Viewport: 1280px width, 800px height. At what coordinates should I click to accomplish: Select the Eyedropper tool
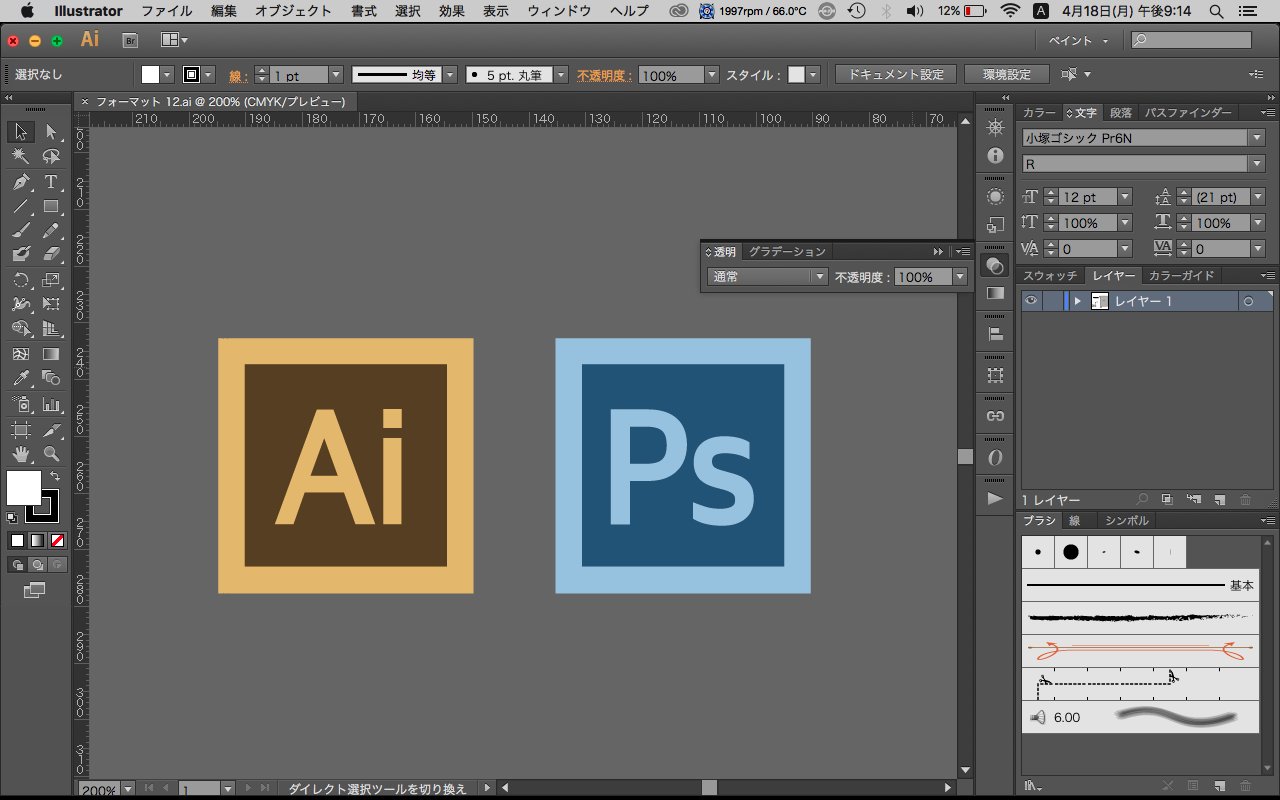coord(21,378)
